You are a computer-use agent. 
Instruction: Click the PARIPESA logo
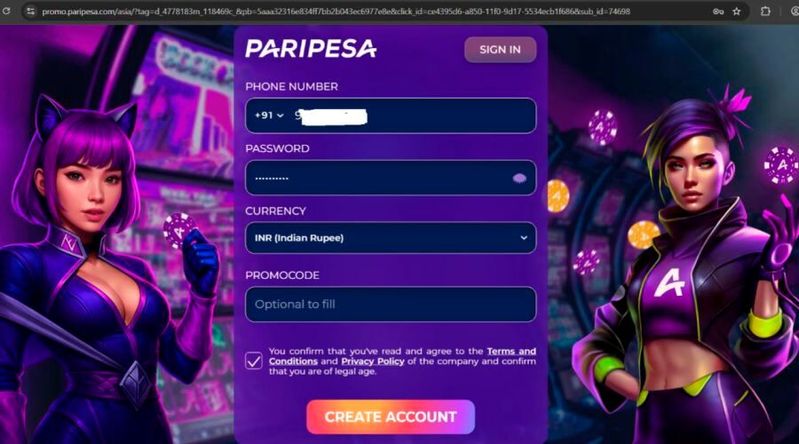pyautogui.click(x=311, y=49)
